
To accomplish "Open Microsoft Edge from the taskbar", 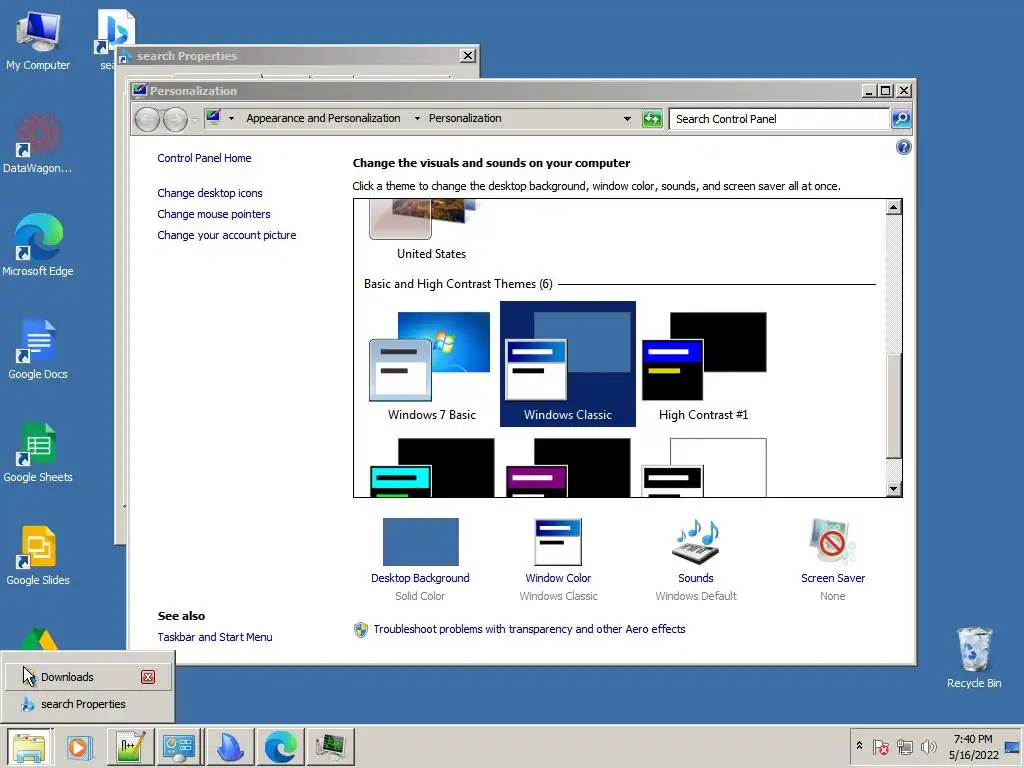I will click(280, 746).
